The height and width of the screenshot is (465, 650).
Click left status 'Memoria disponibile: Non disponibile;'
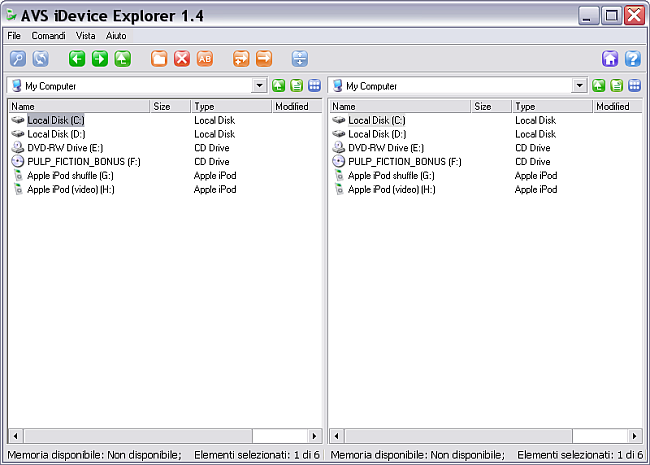click(95, 455)
